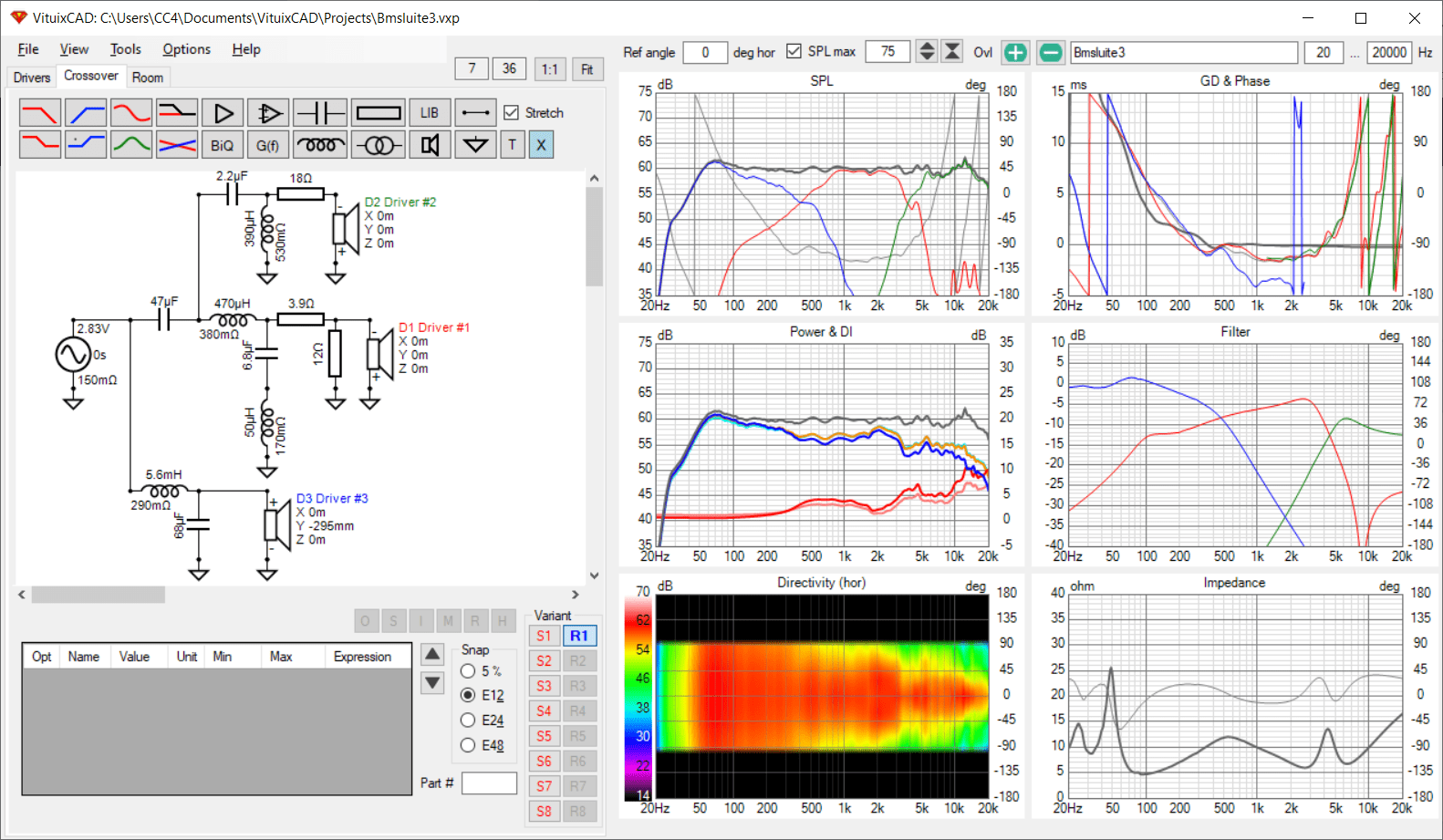Add a loudspeaker driver to schematic
This screenshot has width=1443, height=840.
[x=430, y=144]
